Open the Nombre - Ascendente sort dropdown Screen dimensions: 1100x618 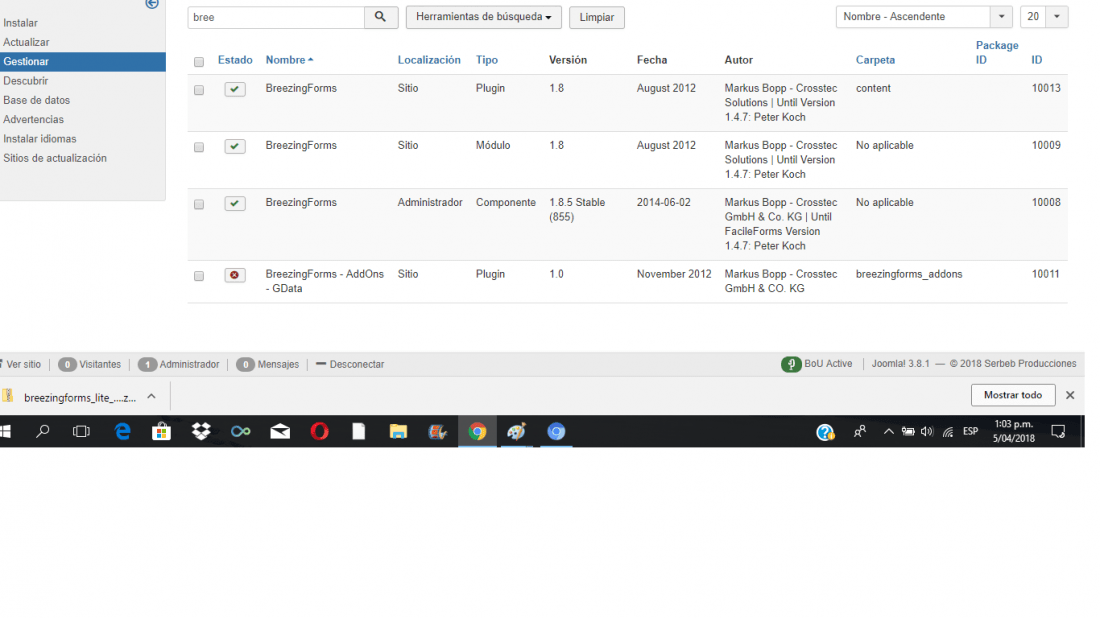924,17
